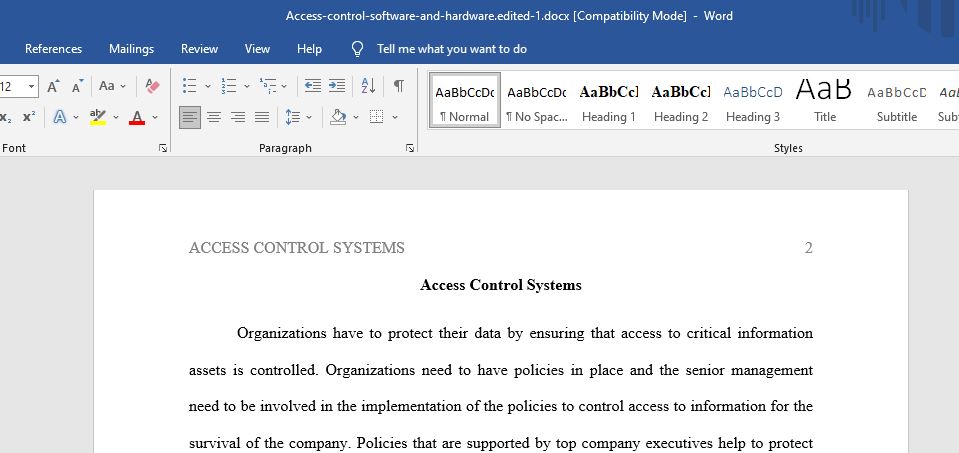Switch to the Review tab

click(199, 49)
